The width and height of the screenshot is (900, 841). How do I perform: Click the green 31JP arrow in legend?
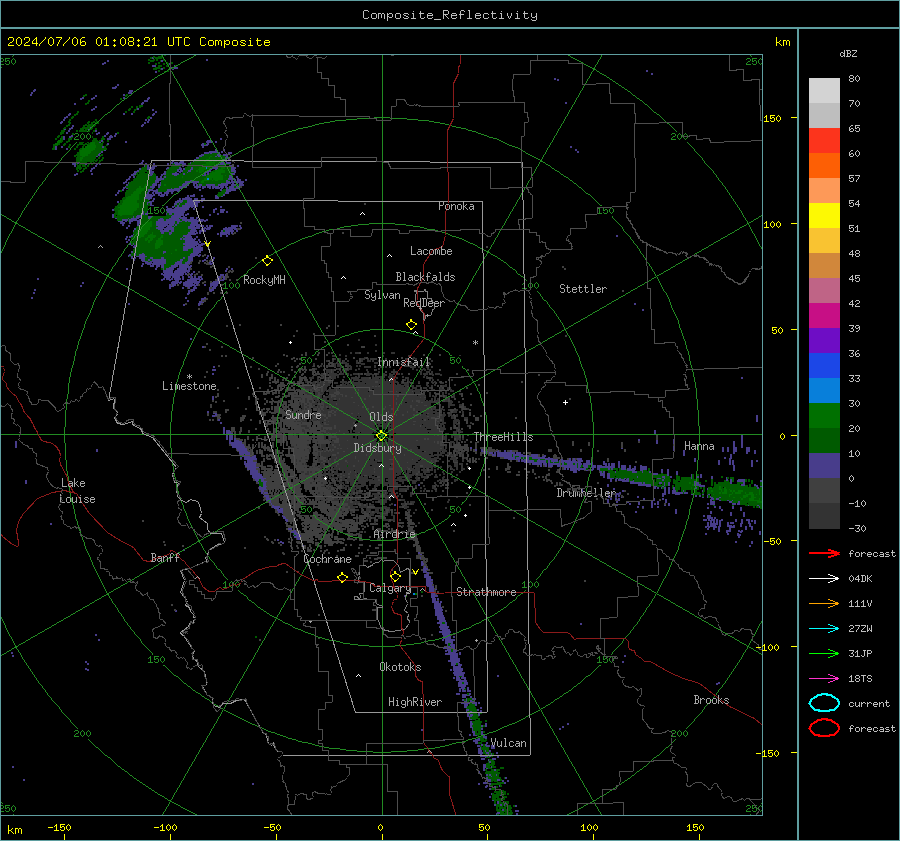824,653
